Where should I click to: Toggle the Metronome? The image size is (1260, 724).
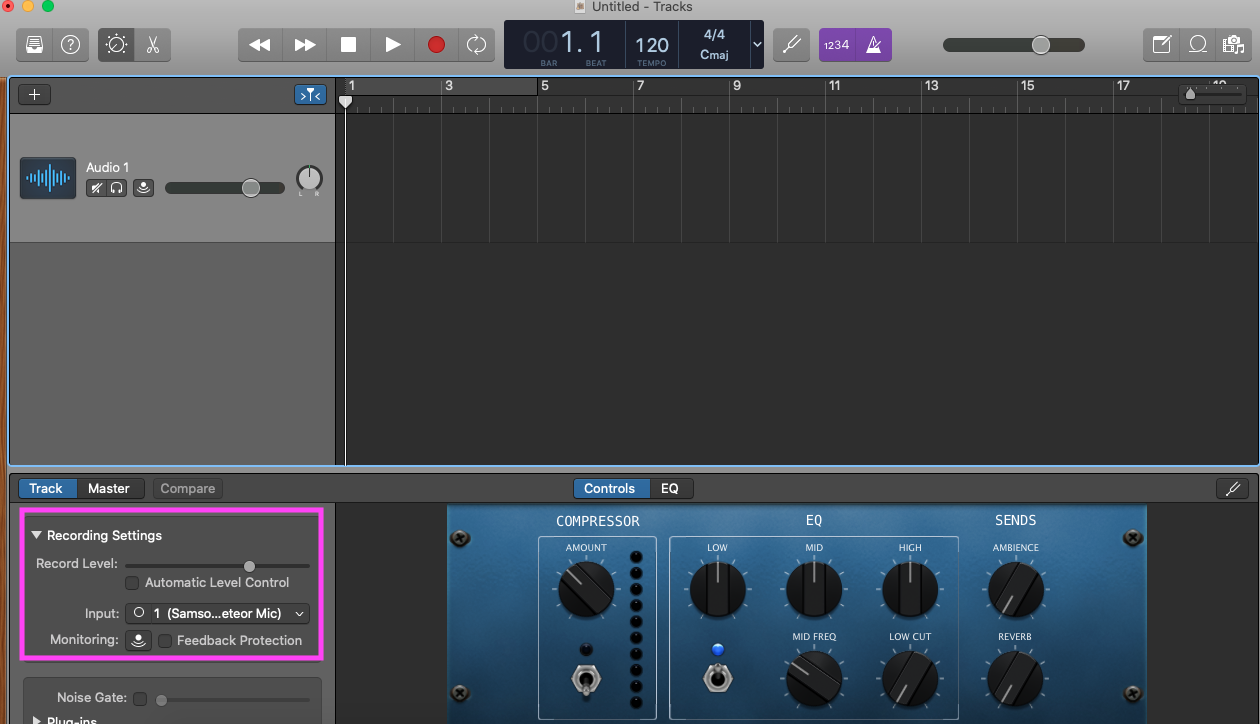coord(873,45)
